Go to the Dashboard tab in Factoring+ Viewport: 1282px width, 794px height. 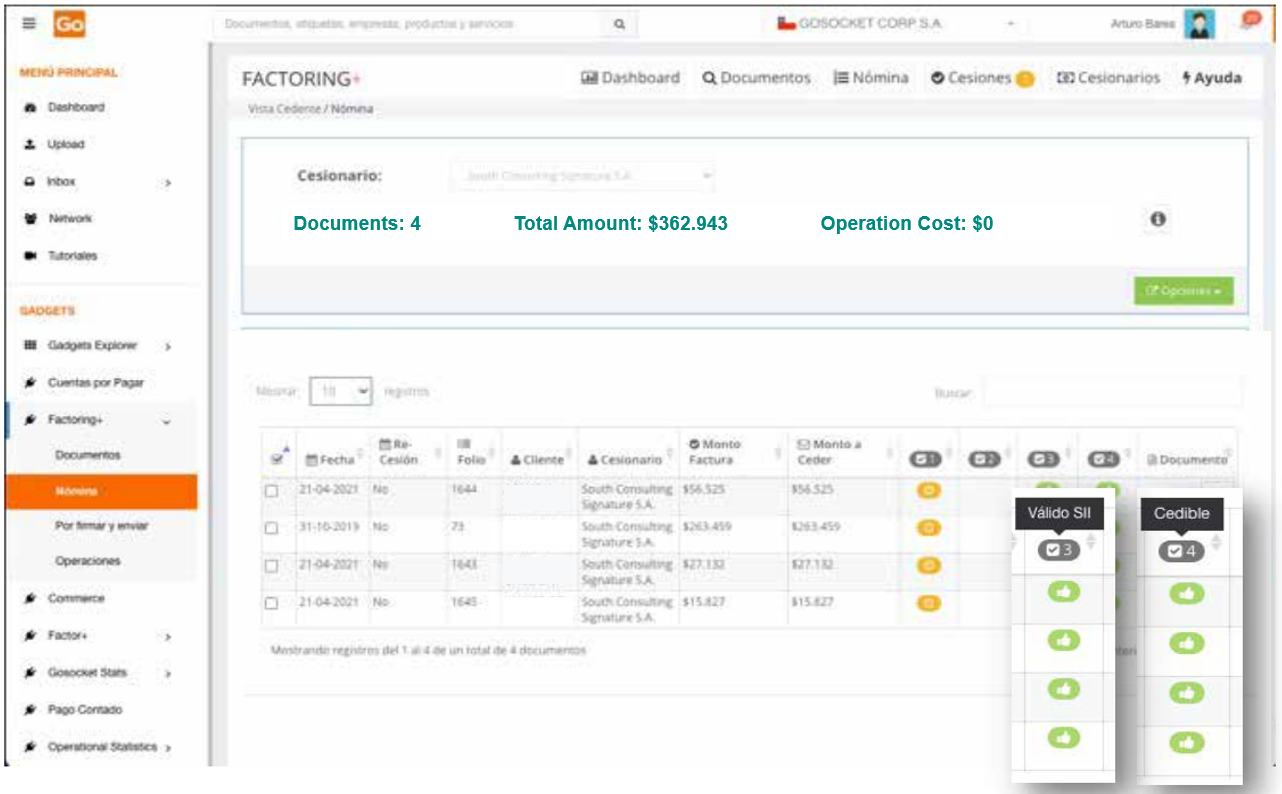[x=630, y=78]
